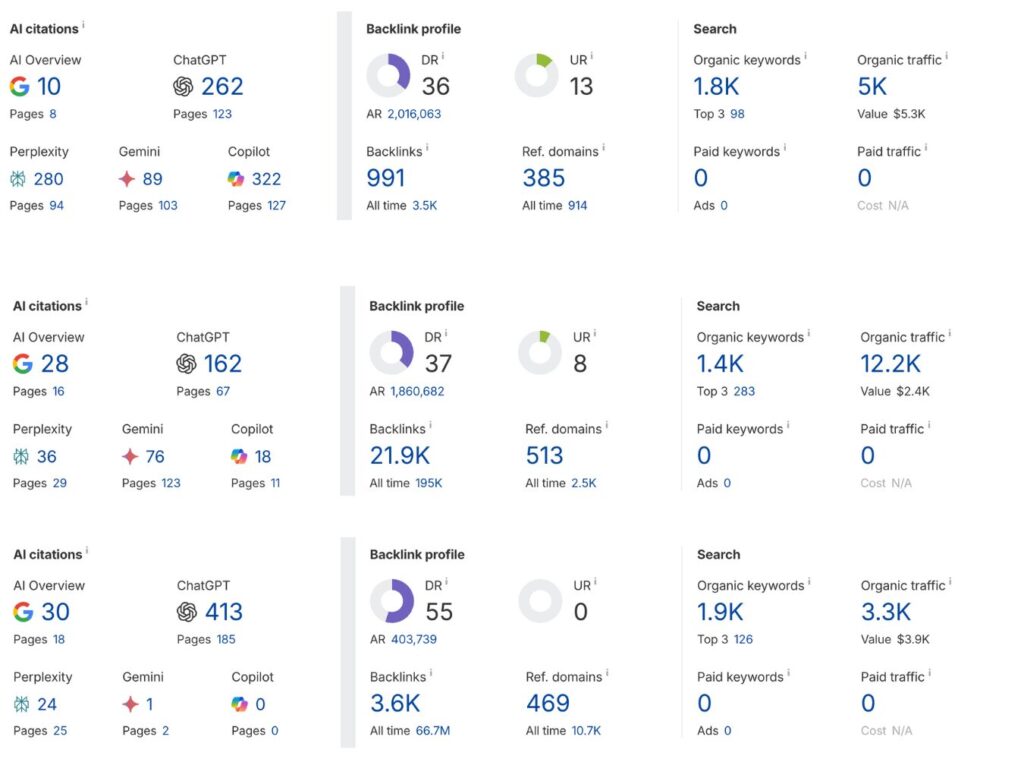The height and width of the screenshot is (759, 1024).
Task: Click the Google icon beside AI Overview 28
Action: click(x=22, y=364)
